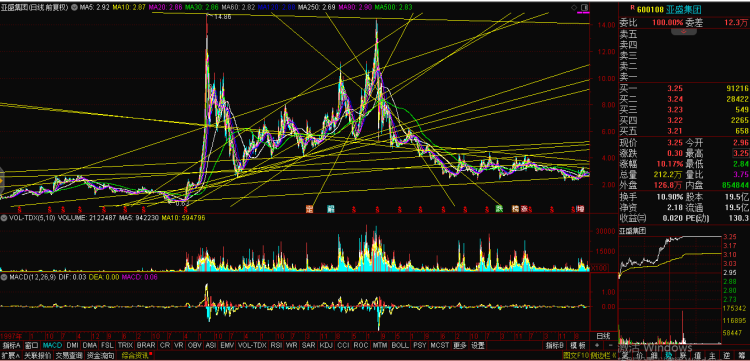The height and width of the screenshot is (361, 750).
Task: Open 综合资讯 news link
Action: [x=134, y=355]
